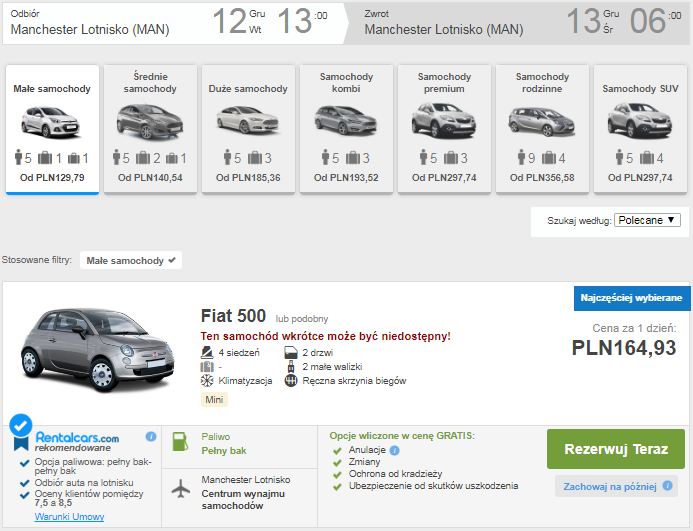Click Zachowaj na później button
The image size is (693, 531).
pyautogui.click(x=616, y=486)
